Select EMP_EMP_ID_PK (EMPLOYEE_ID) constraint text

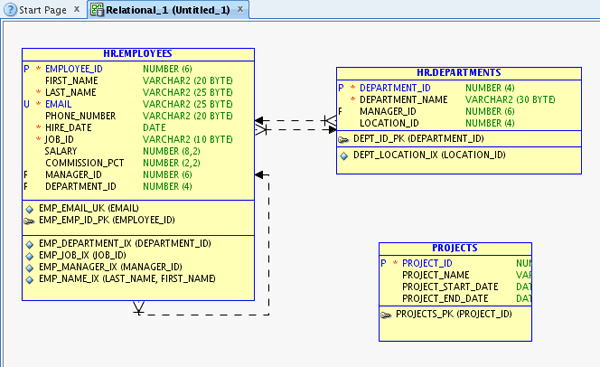(x=107, y=220)
